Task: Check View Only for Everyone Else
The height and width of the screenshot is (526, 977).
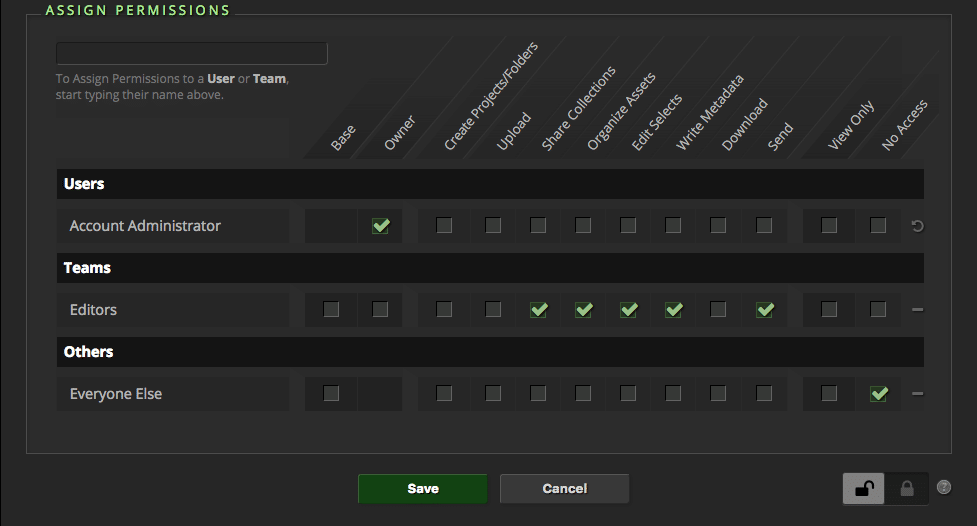Action: tap(829, 394)
